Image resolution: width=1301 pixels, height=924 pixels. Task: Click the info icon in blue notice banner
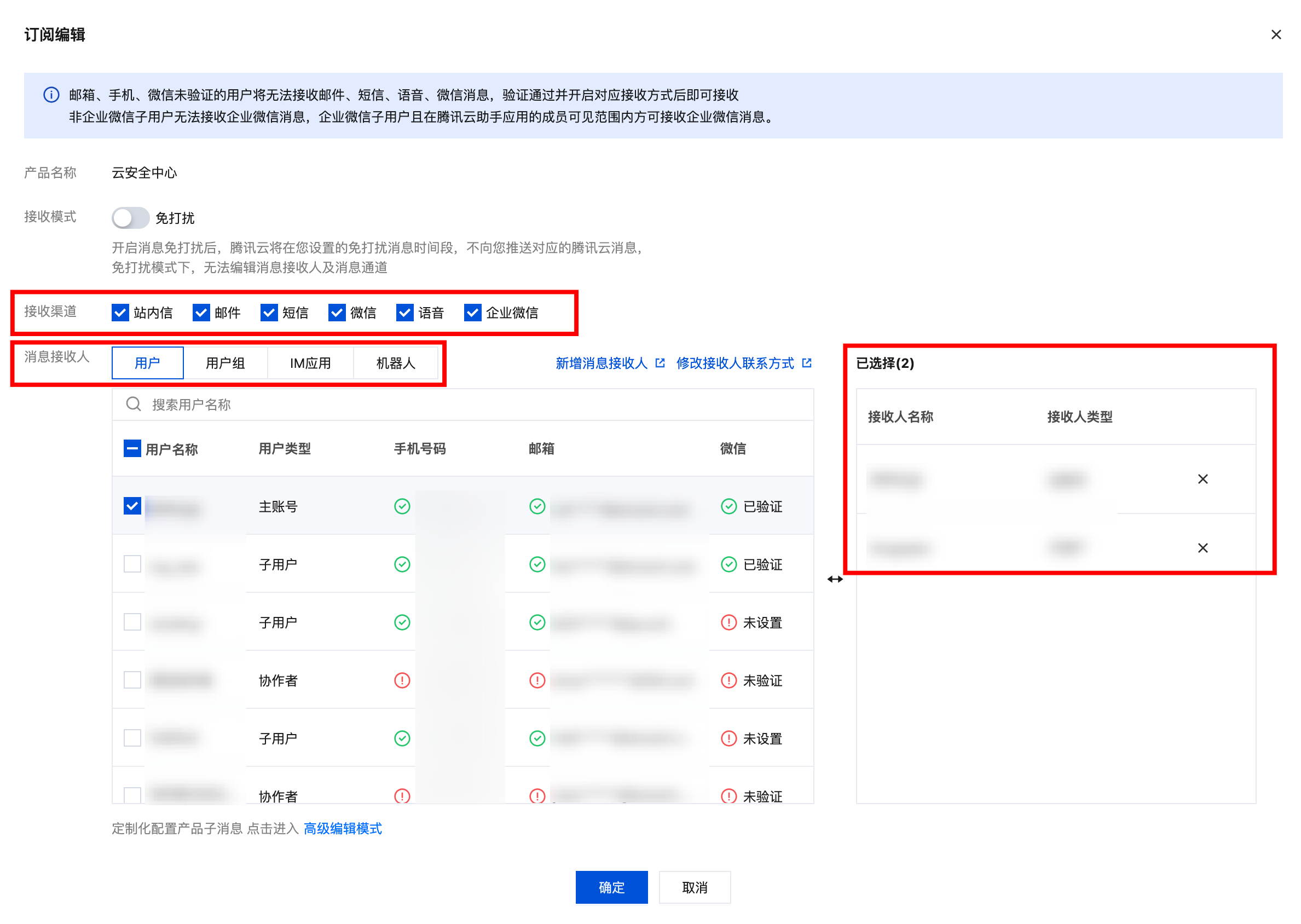coord(51,95)
